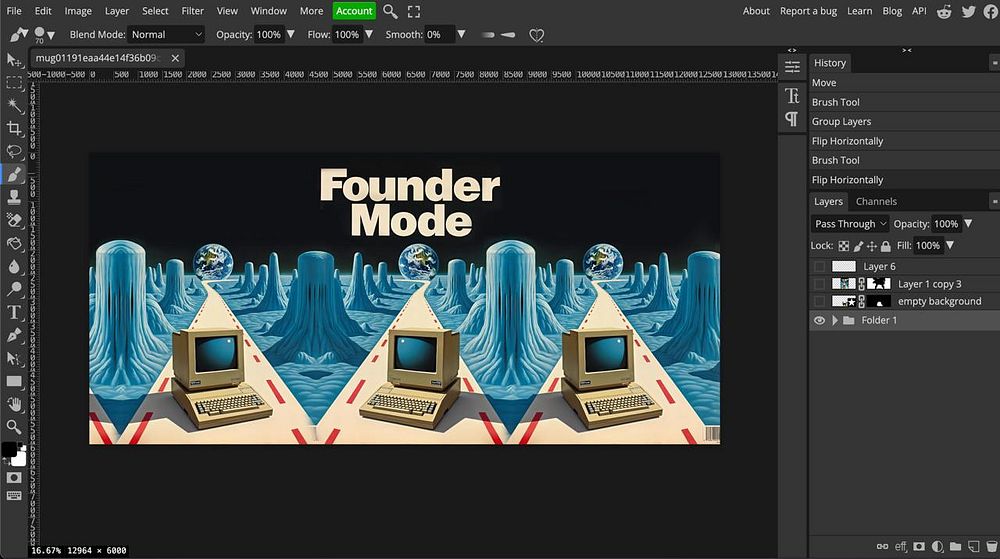
Task: Select the Paint Bucket tool
Action: click(x=13, y=243)
